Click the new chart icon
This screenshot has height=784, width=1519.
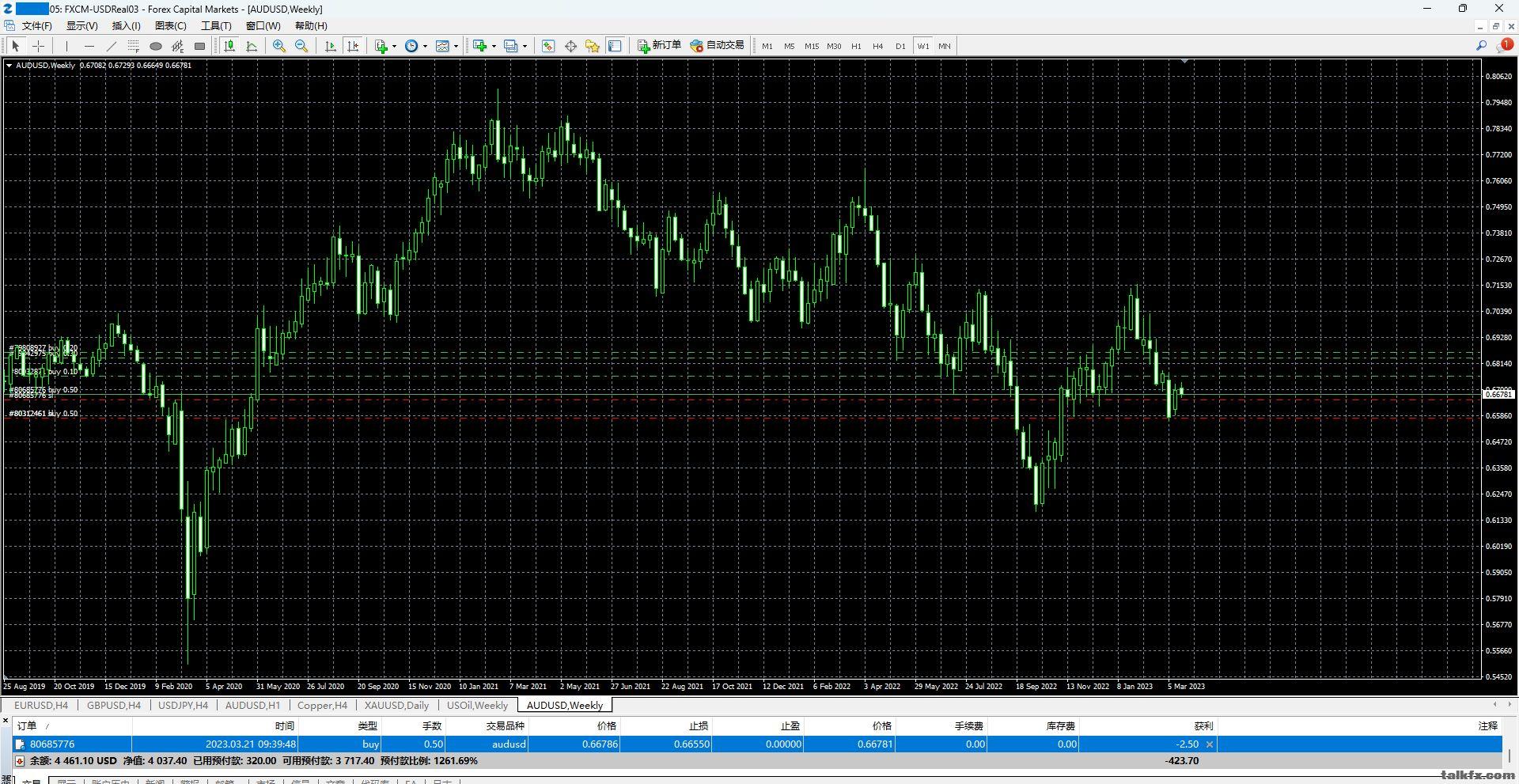[479, 46]
